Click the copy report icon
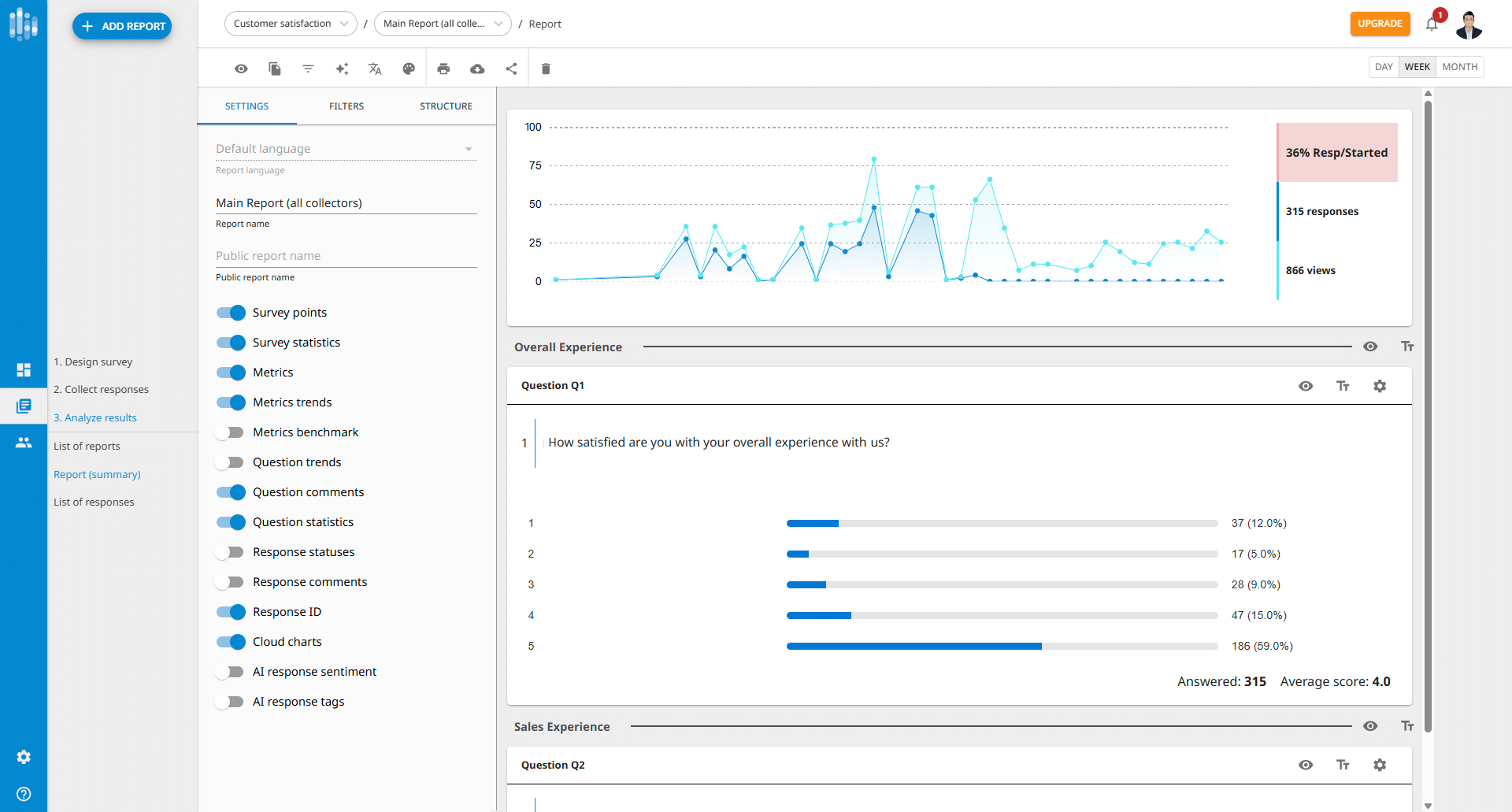This screenshot has height=812, width=1512. pyautogui.click(x=275, y=69)
